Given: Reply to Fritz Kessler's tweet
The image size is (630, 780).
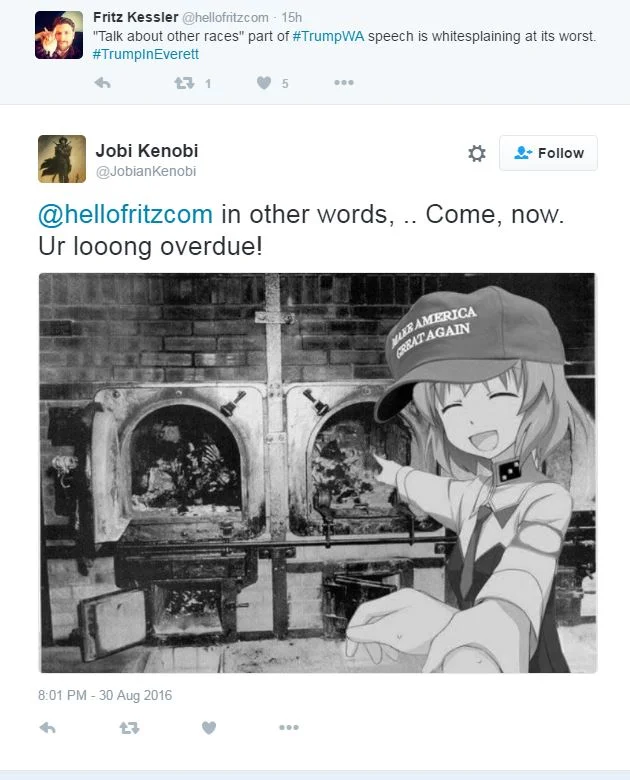Looking at the screenshot, I should click(102, 83).
